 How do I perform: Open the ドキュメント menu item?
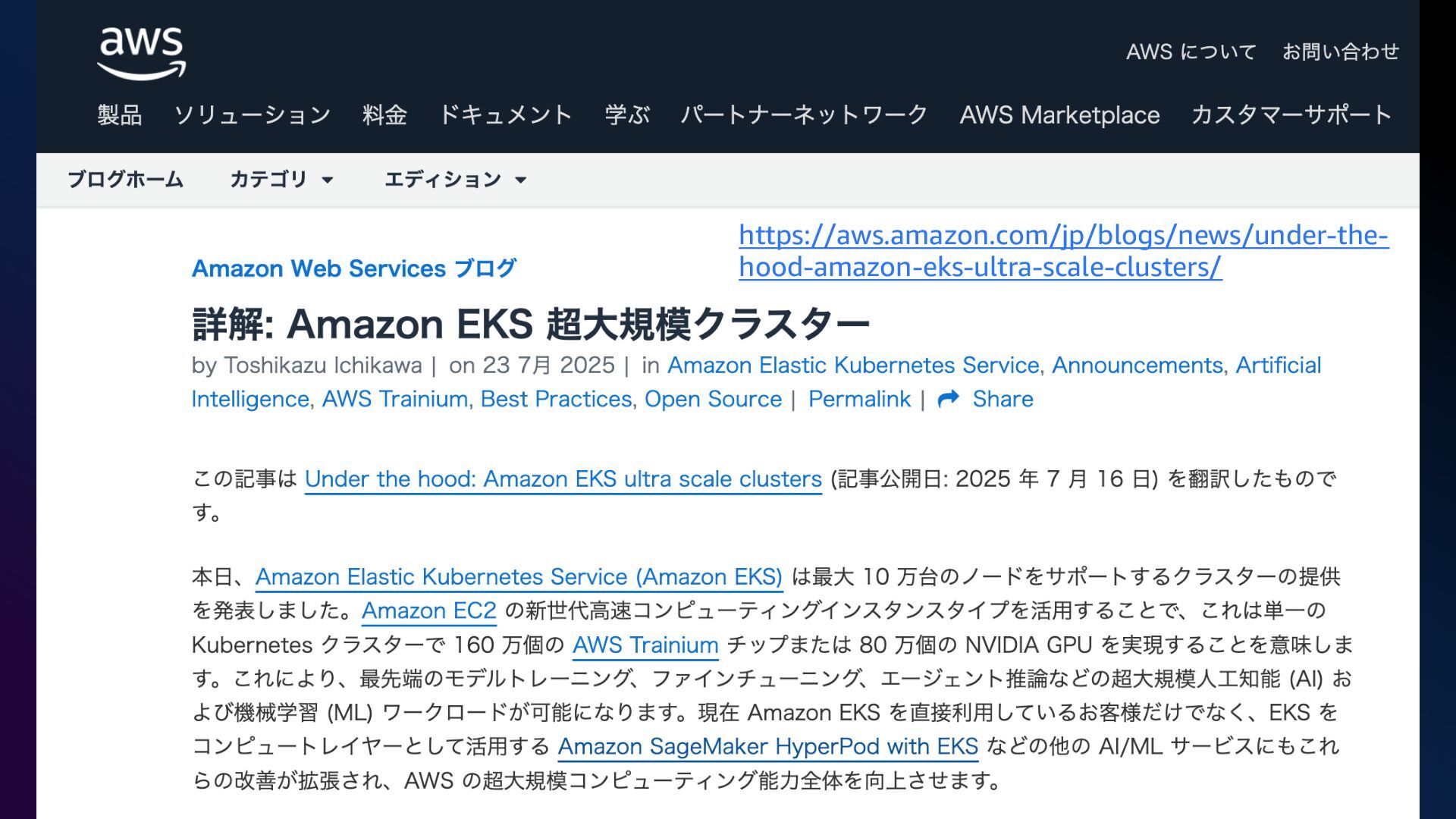point(506,115)
